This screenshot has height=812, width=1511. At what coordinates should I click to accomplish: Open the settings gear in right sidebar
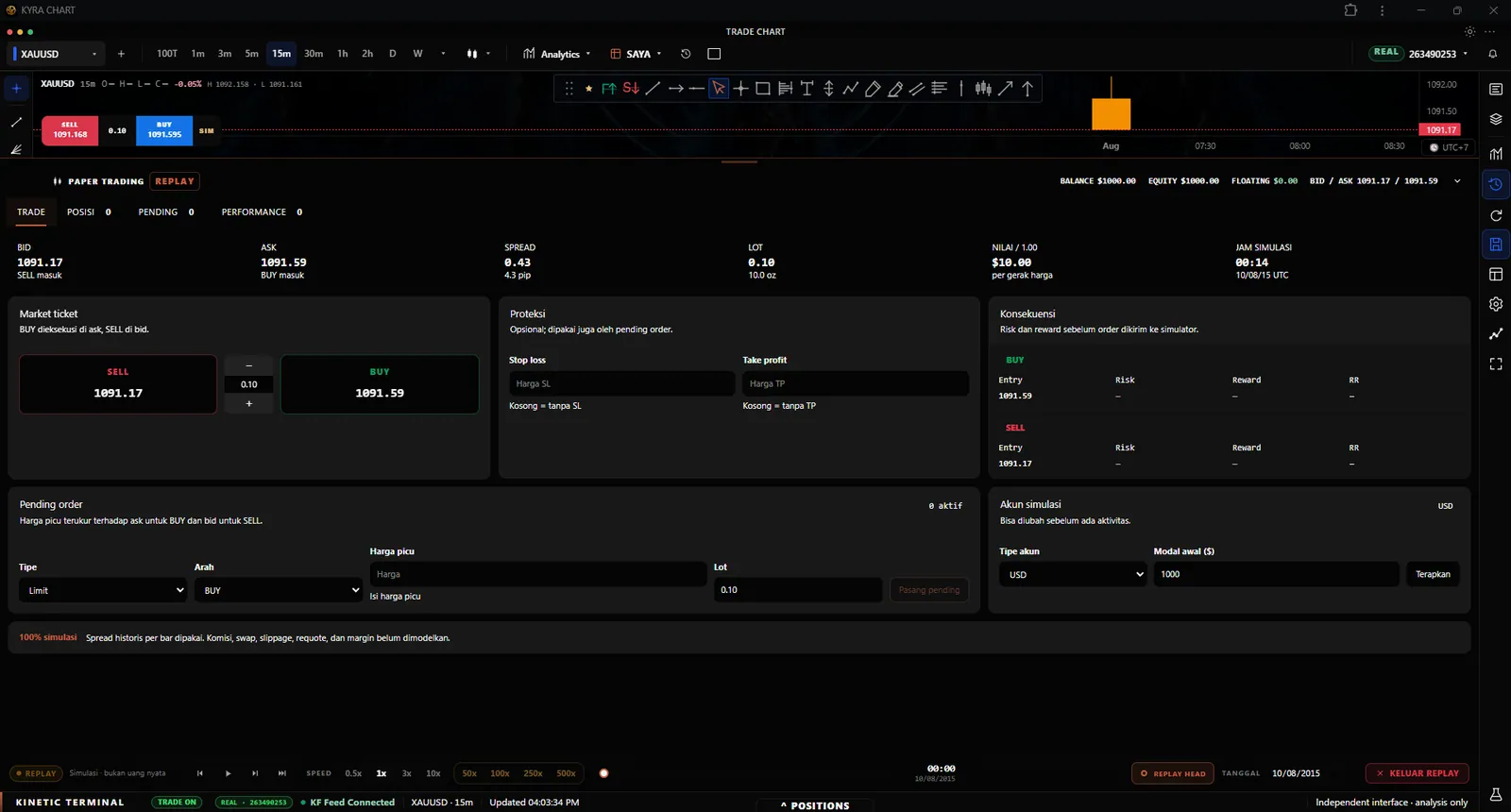(x=1496, y=304)
